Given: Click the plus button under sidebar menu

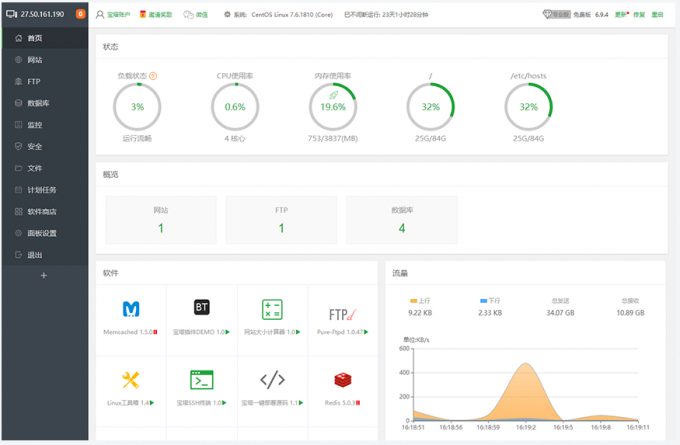Looking at the screenshot, I should tap(44, 275).
